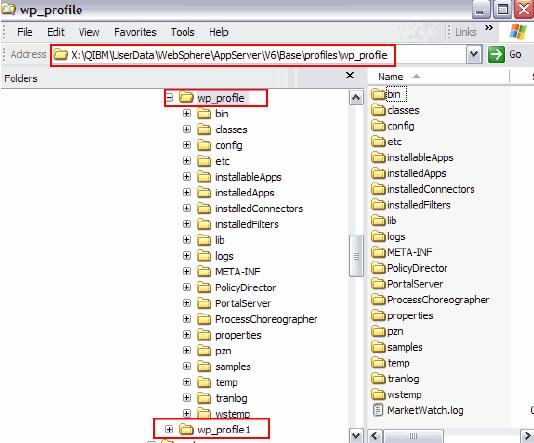Open the MarketWatch.log file icon
This screenshot has height=443, width=534.
[378, 410]
